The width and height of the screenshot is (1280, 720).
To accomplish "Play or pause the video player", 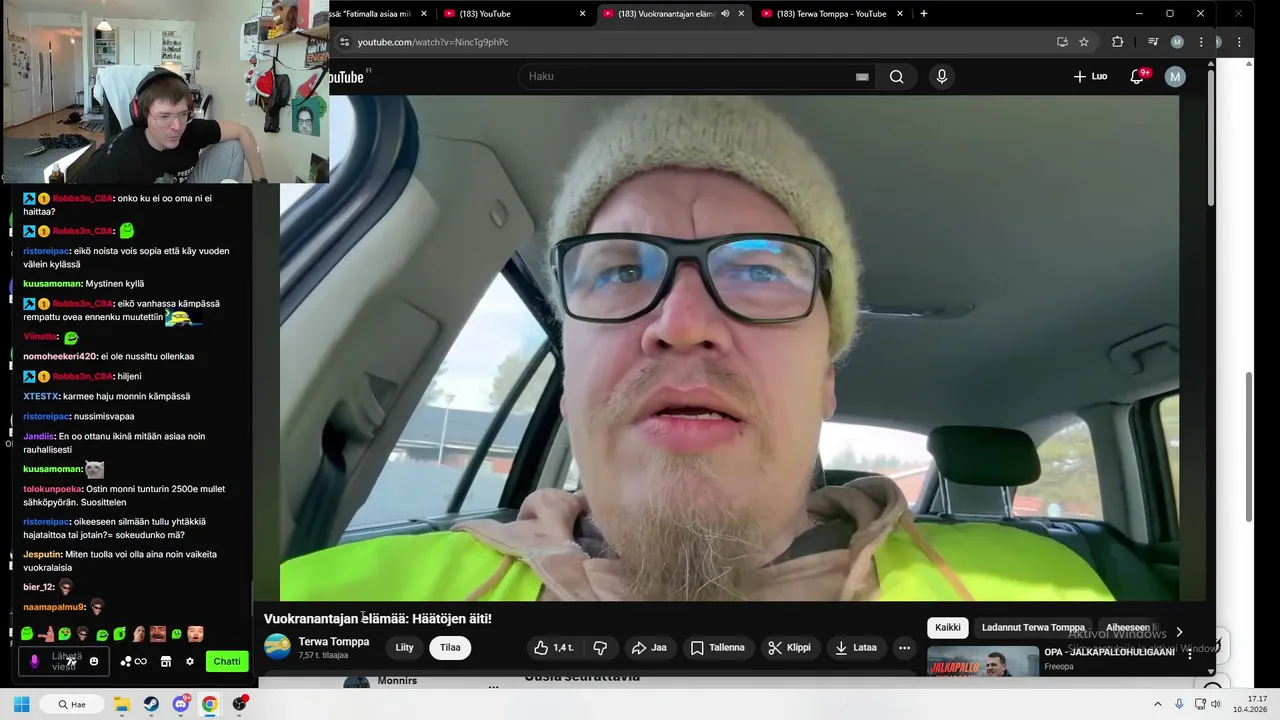I will pos(729,348).
